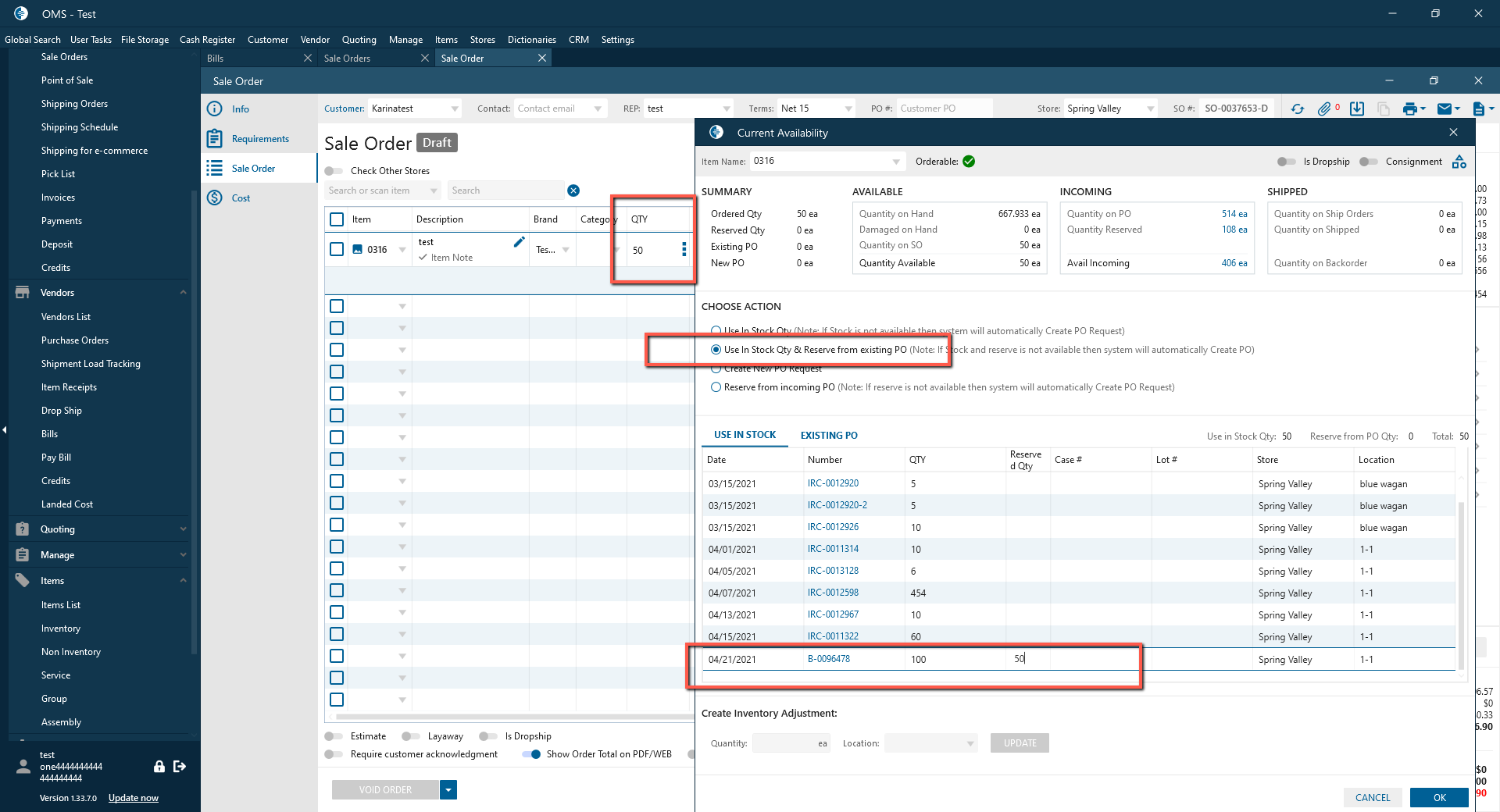This screenshot has width=1500, height=812.
Task: Click the refresh sale order icon
Action: coord(1298,109)
